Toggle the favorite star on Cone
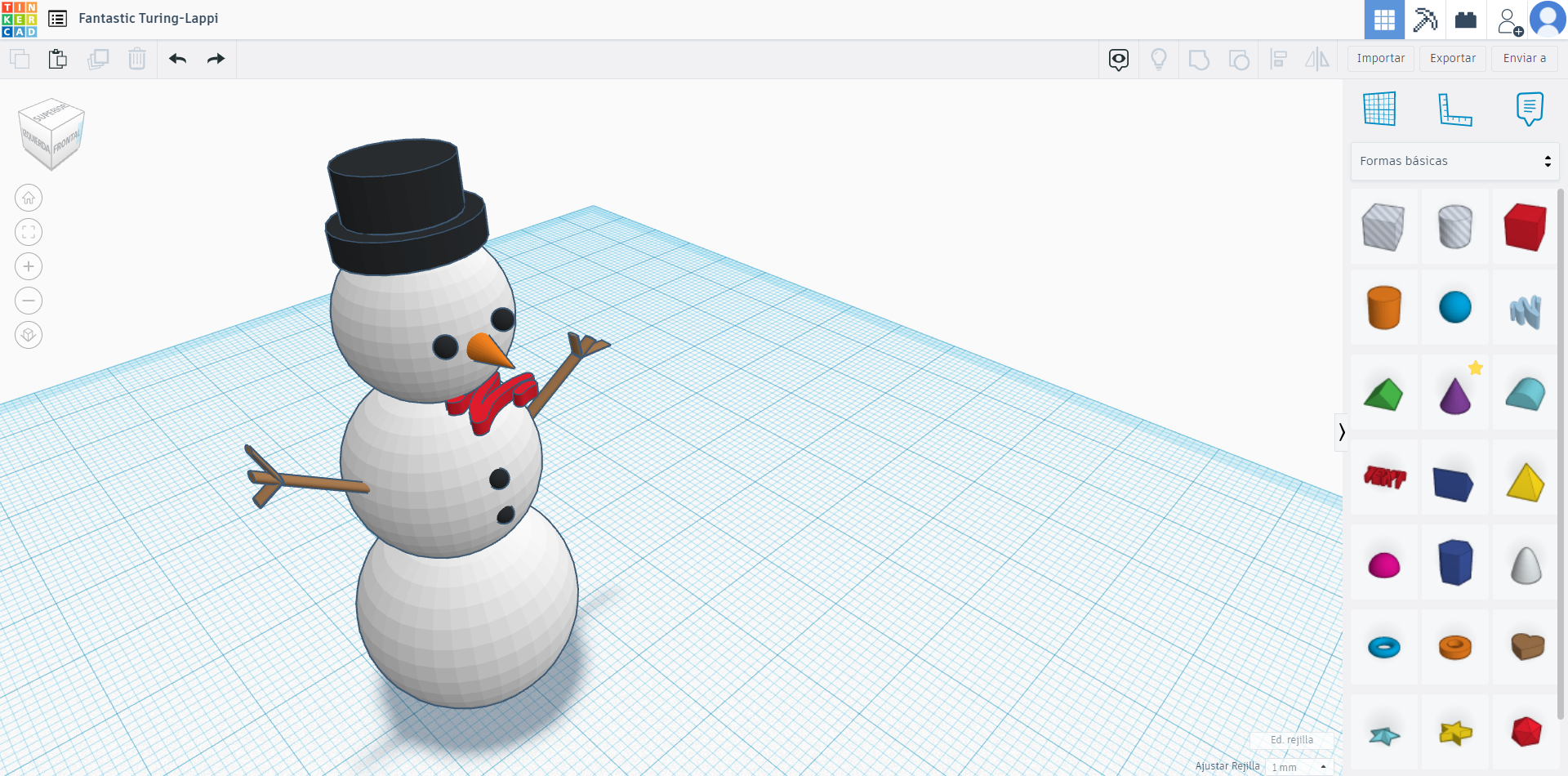Viewport: 1568px width, 776px height. pos(1476,368)
